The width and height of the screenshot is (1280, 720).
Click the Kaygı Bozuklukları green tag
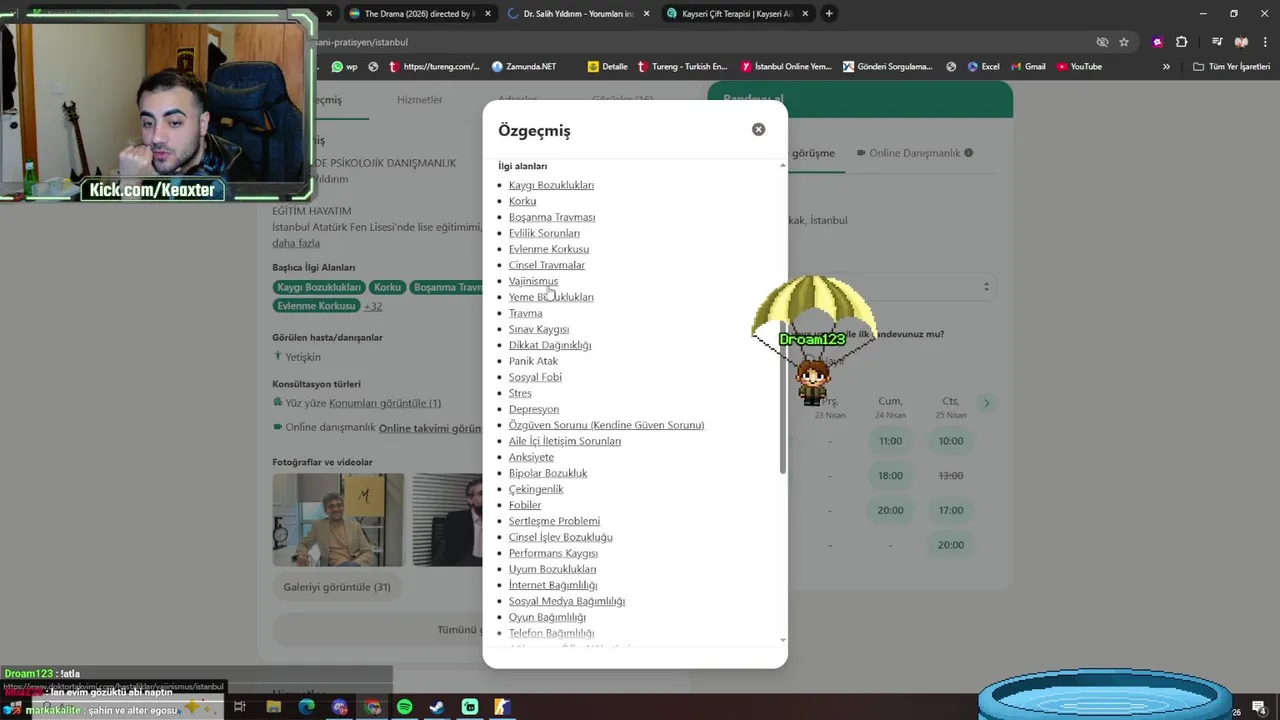[x=319, y=287]
